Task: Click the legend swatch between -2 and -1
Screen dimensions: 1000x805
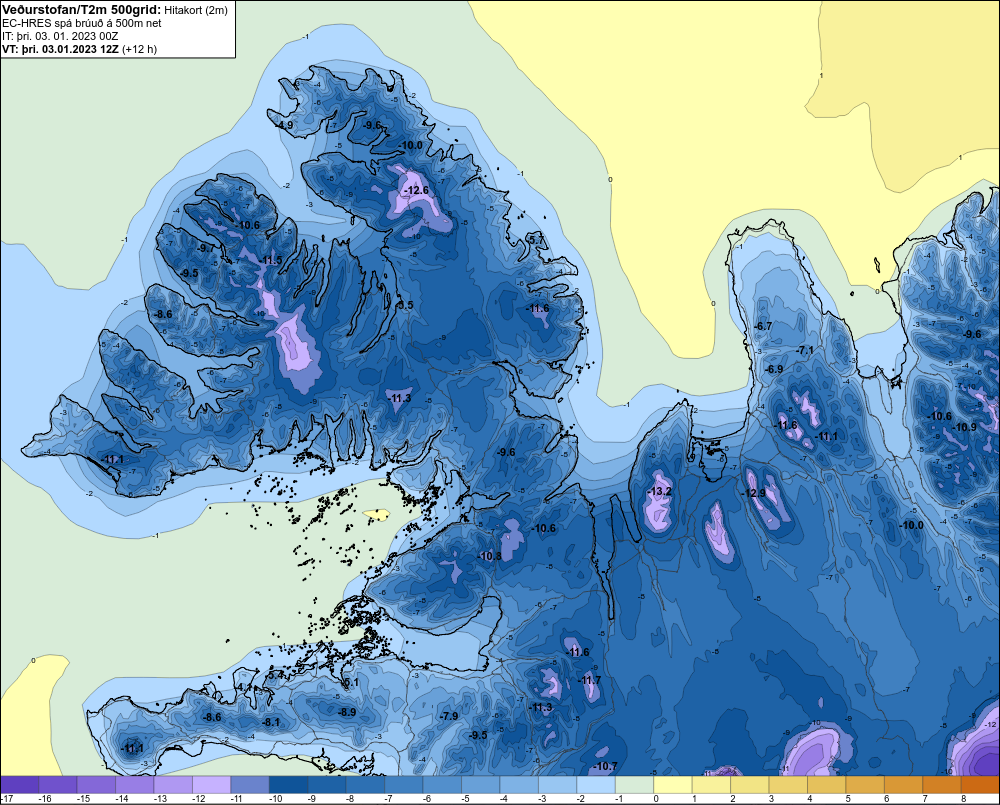Action: click(x=596, y=785)
